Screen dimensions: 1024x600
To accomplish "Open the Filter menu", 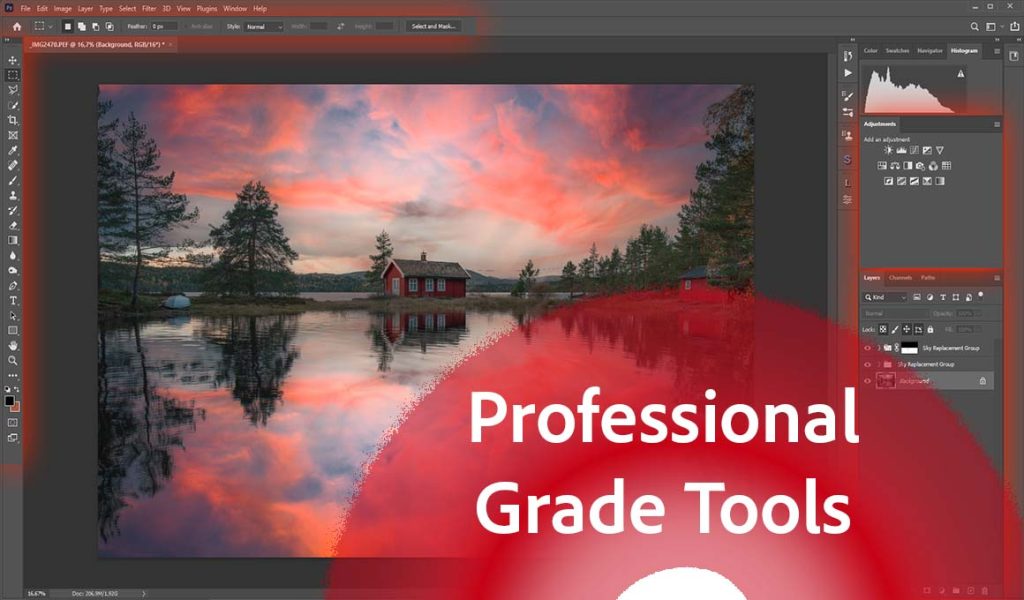I will (x=149, y=8).
